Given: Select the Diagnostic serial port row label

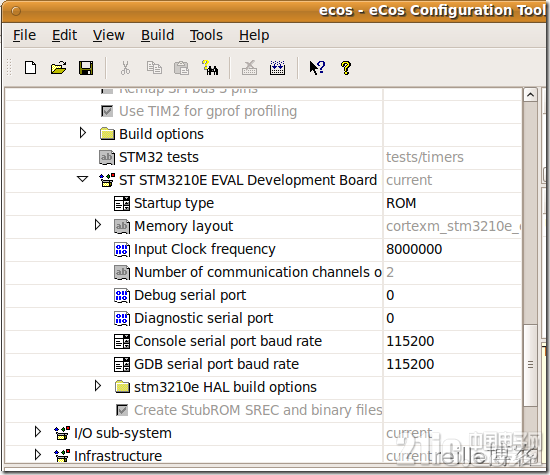Looking at the screenshot, I should point(203,319).
